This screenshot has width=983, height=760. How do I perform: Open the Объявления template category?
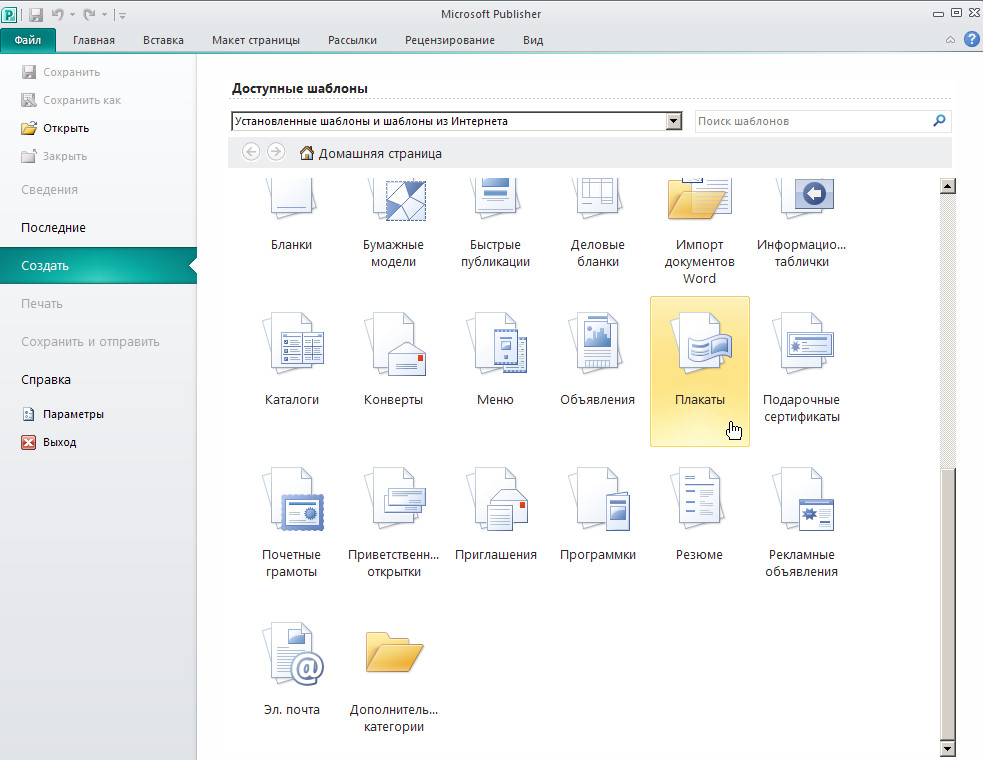point(597,360)
